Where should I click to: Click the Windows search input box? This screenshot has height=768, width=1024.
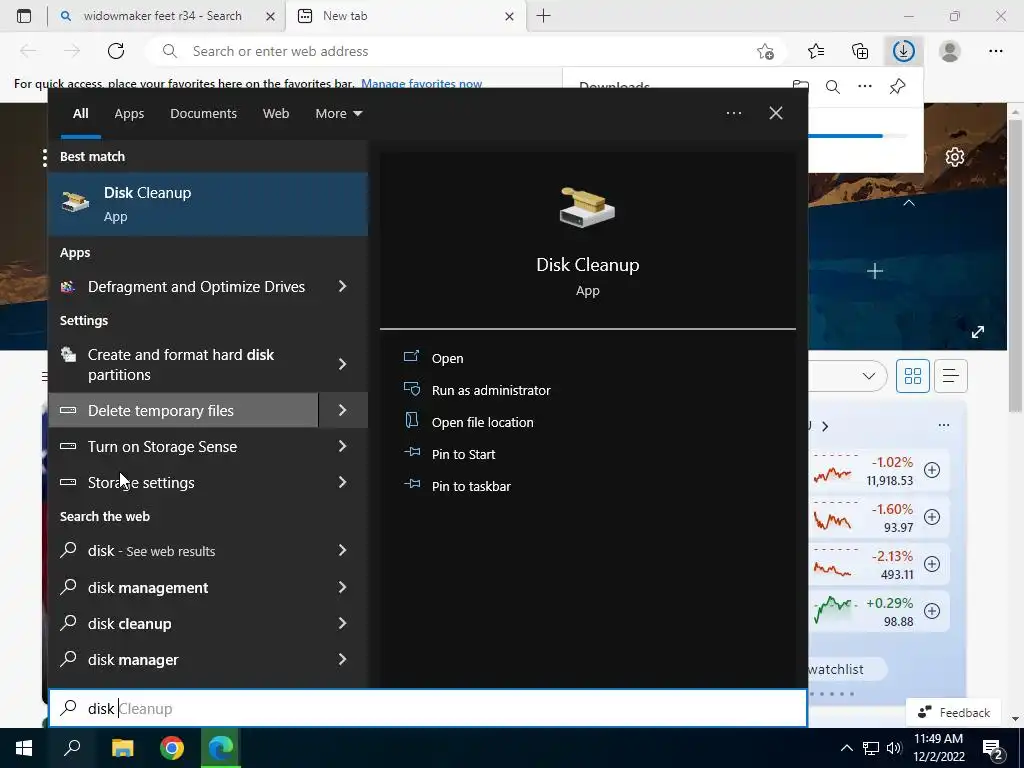point(428,709)
